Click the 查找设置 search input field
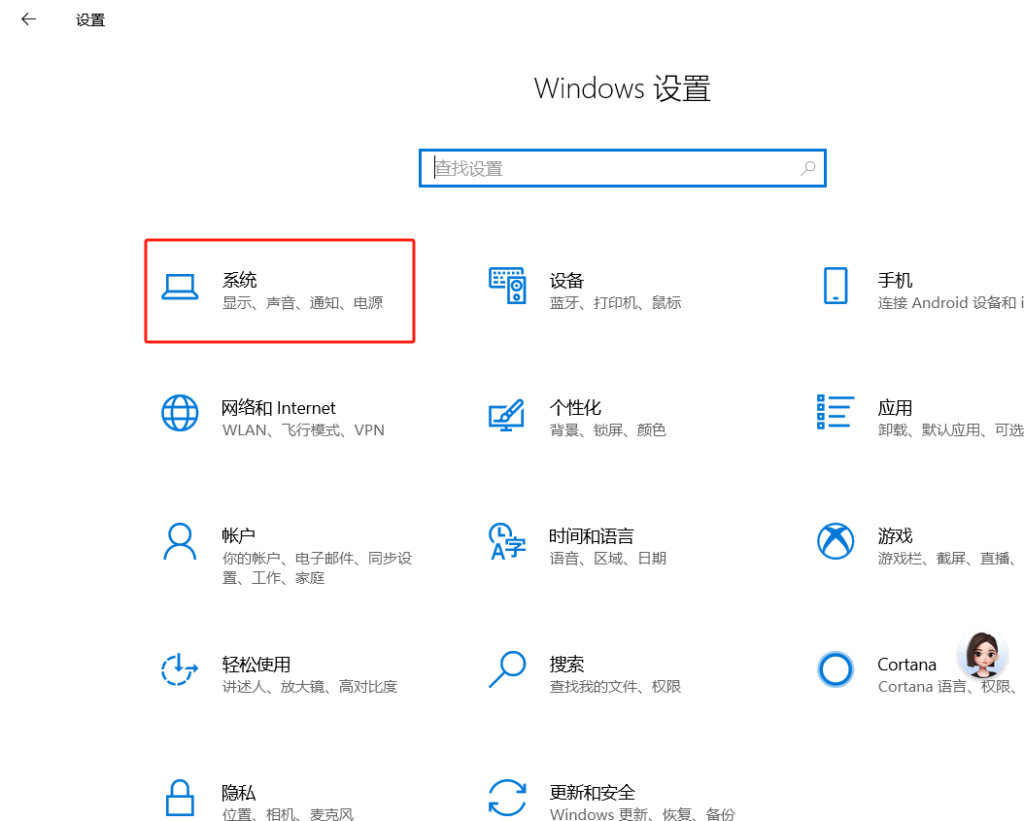This screenshot has height=821, width=1024. [x=610, y=168]
